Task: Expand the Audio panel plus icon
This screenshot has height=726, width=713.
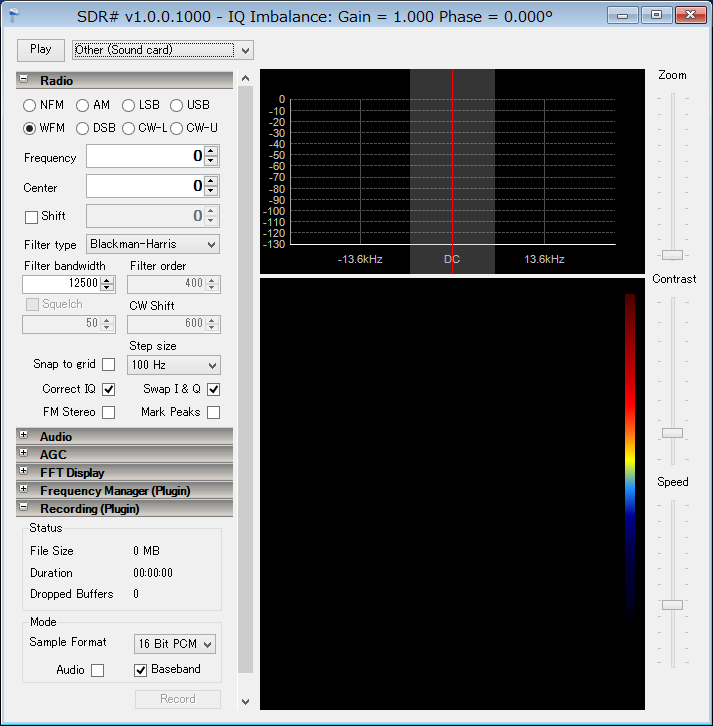Action: 24,436
